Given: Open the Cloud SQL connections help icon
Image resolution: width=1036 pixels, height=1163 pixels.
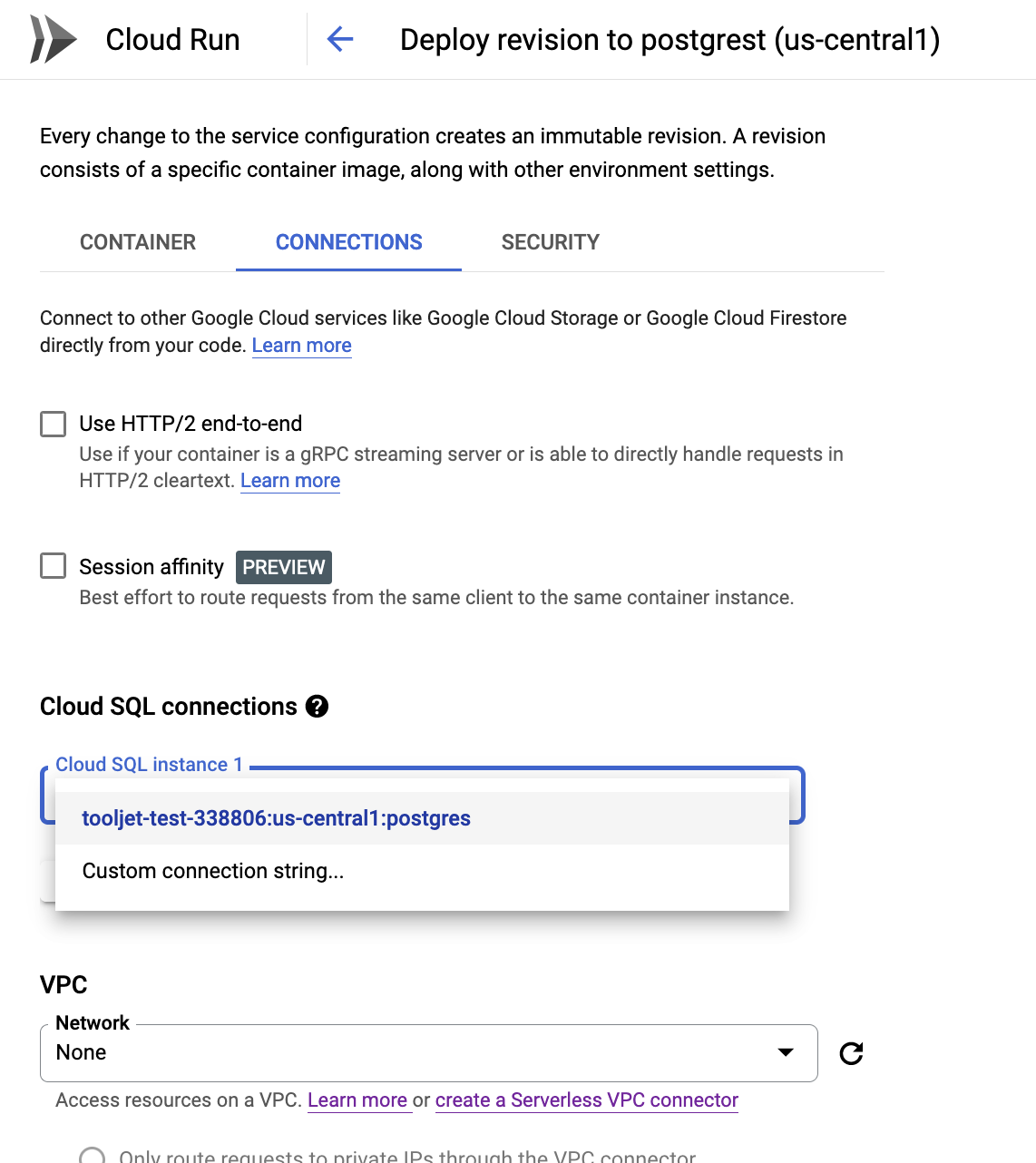Looking at the screenshot, I should (317, 707).
